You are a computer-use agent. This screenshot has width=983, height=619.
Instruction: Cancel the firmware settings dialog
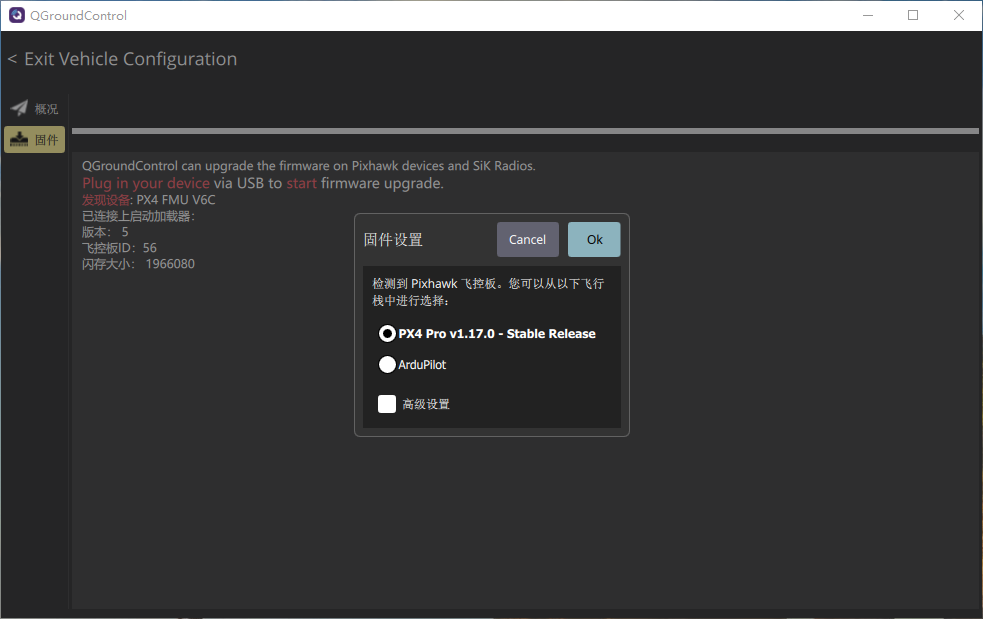coord(527,240)
